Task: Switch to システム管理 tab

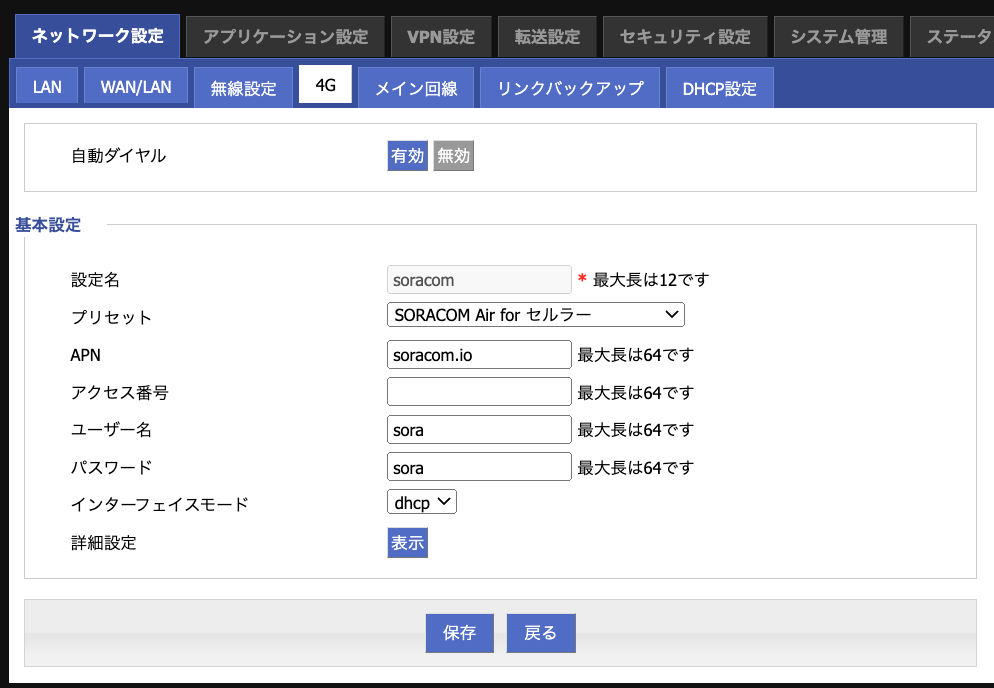Action: (x=839, y=37)
